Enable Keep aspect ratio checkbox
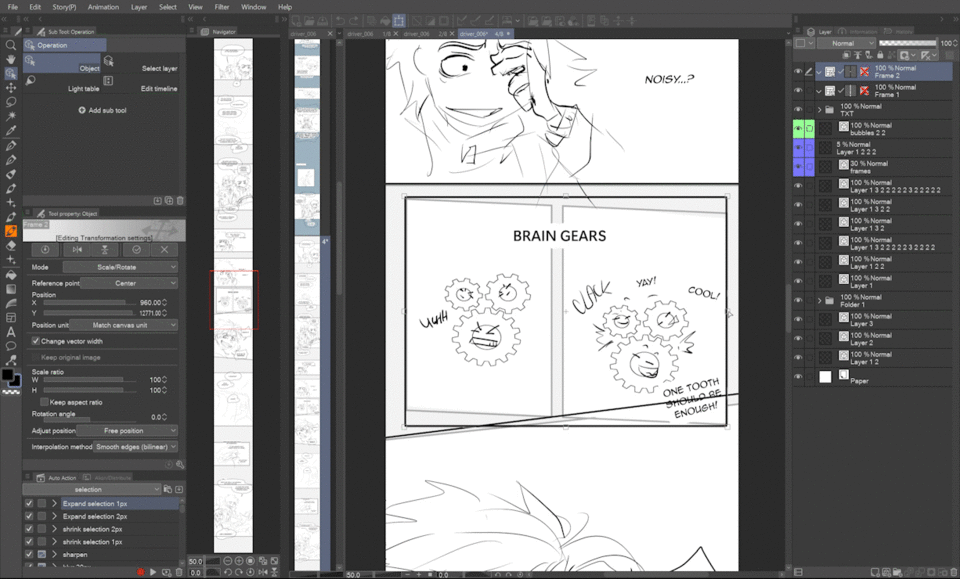Viewport: 960px width, 579px height. point(44,402)
